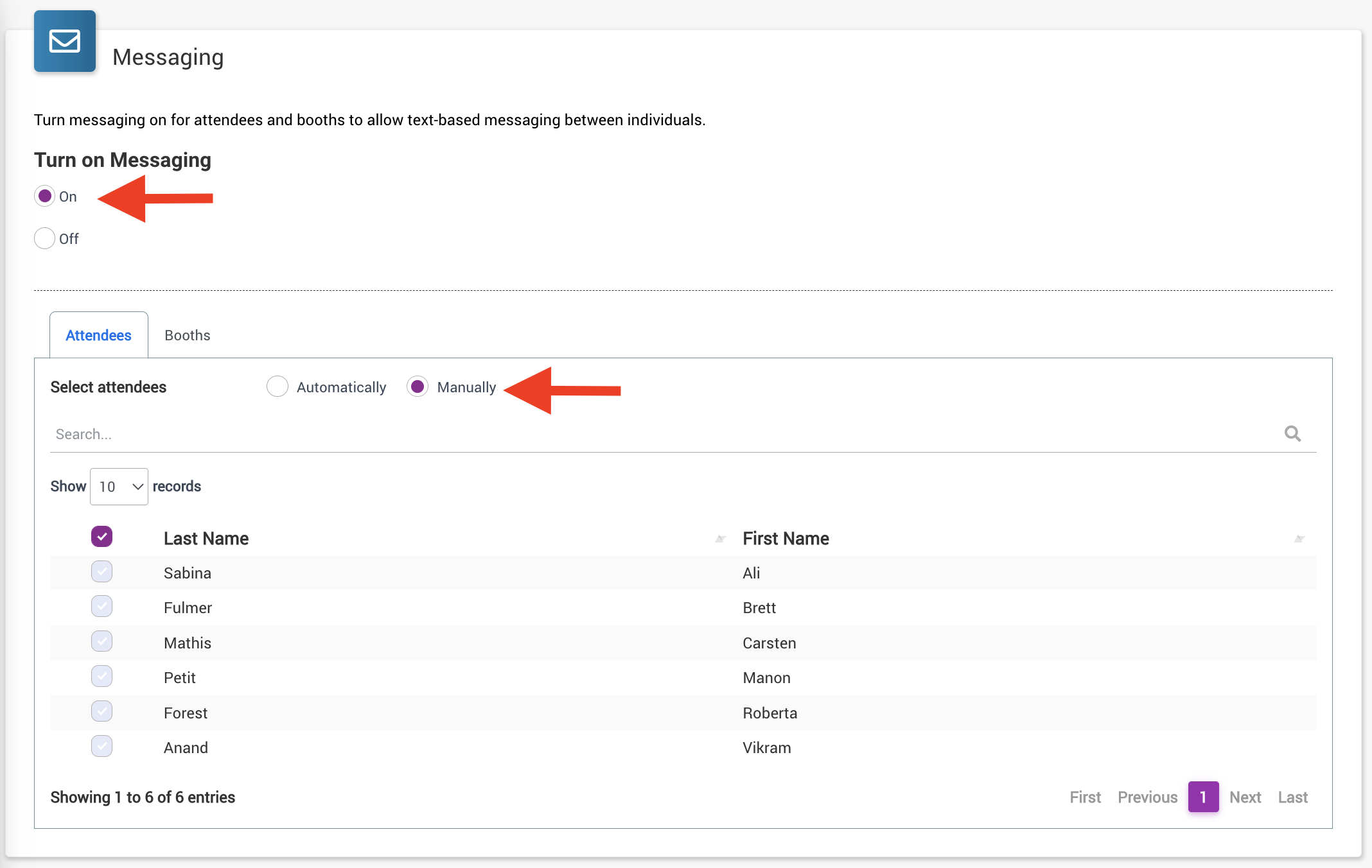Screen dimensions: 1372x868
Task: Toggle checkbox for Fulmer row
Action: tap(101, 606)
